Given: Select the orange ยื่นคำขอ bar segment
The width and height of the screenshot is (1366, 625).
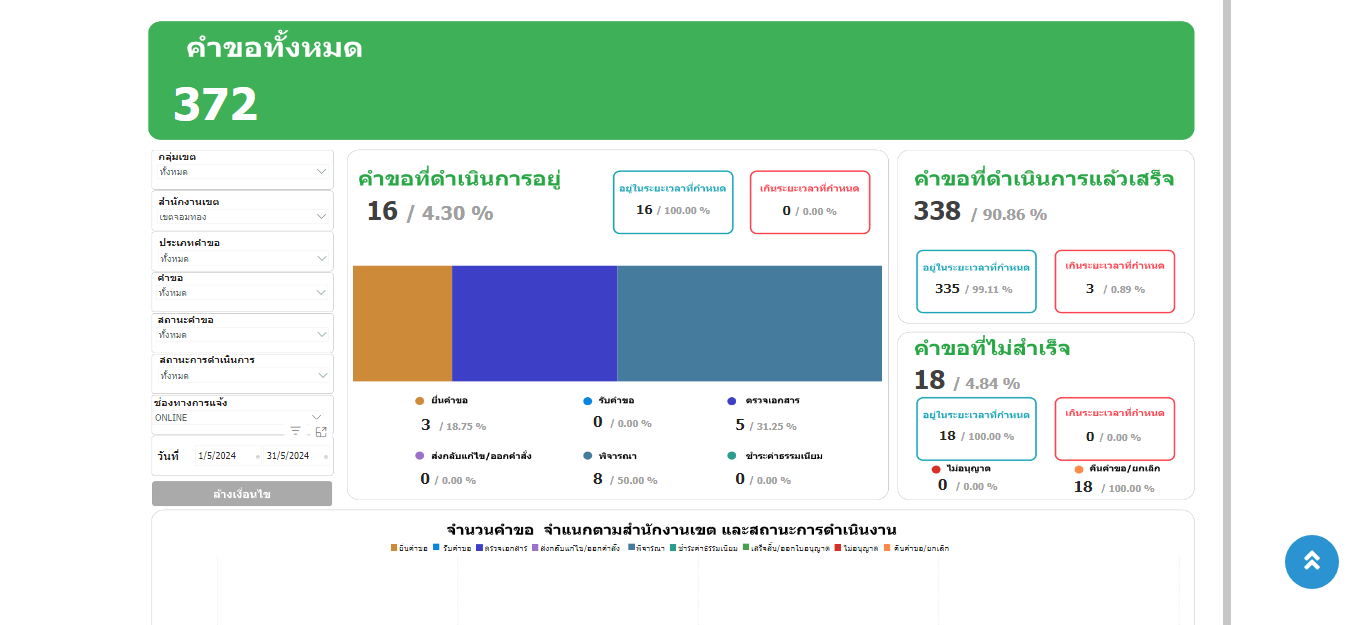Looking at the screenshot, I should 402,323.
